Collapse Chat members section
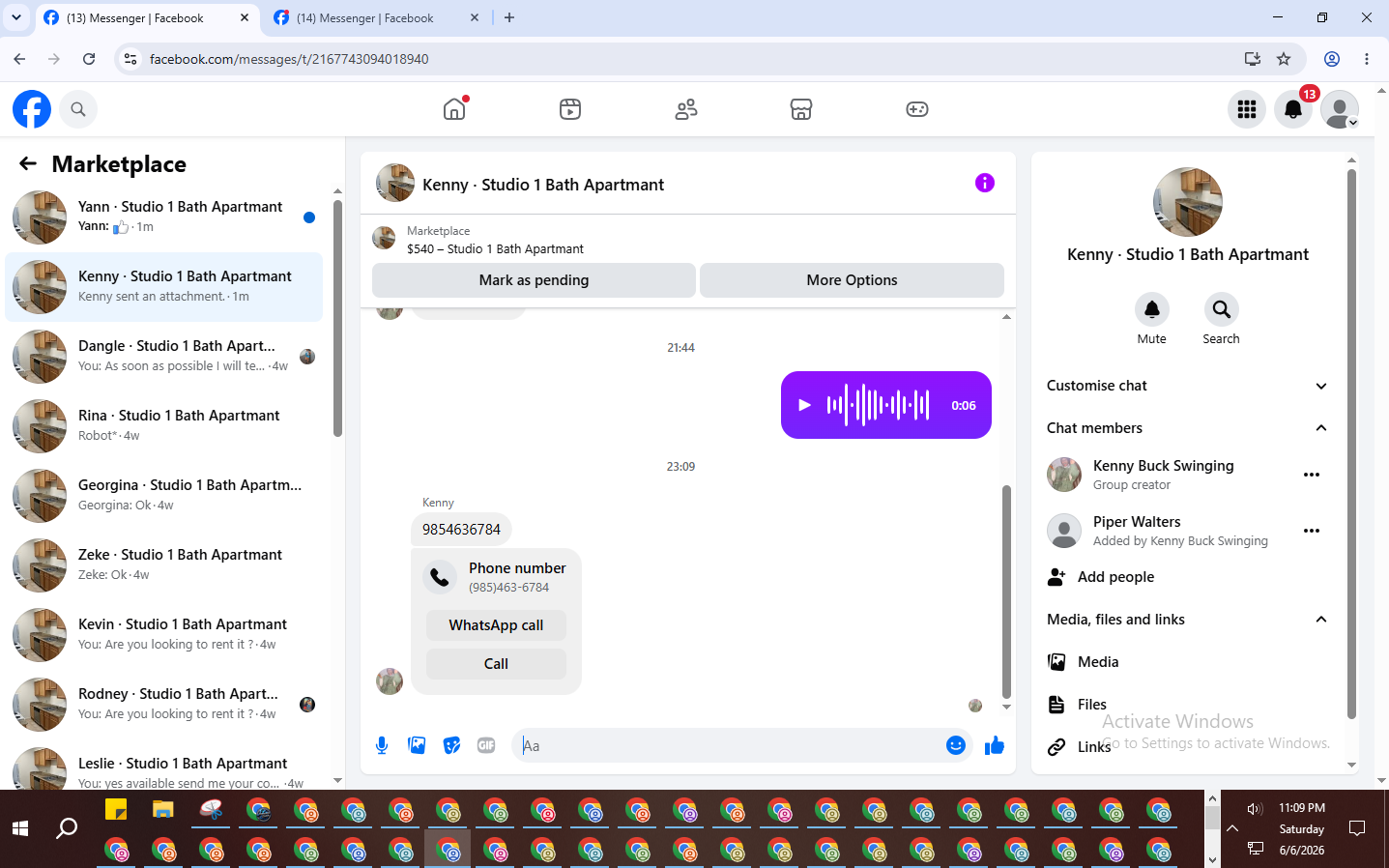 1187,428
